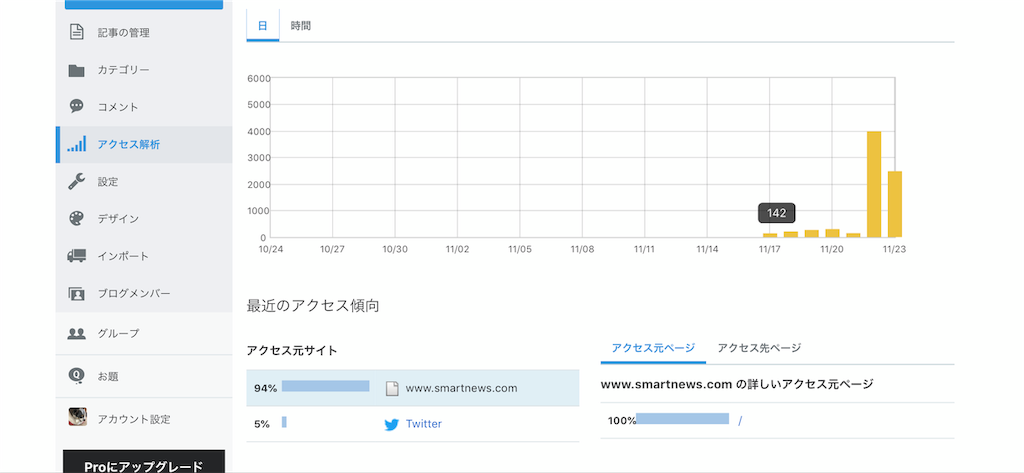Open グループ menu item
1024x473 pixels.
coord(144,333)
